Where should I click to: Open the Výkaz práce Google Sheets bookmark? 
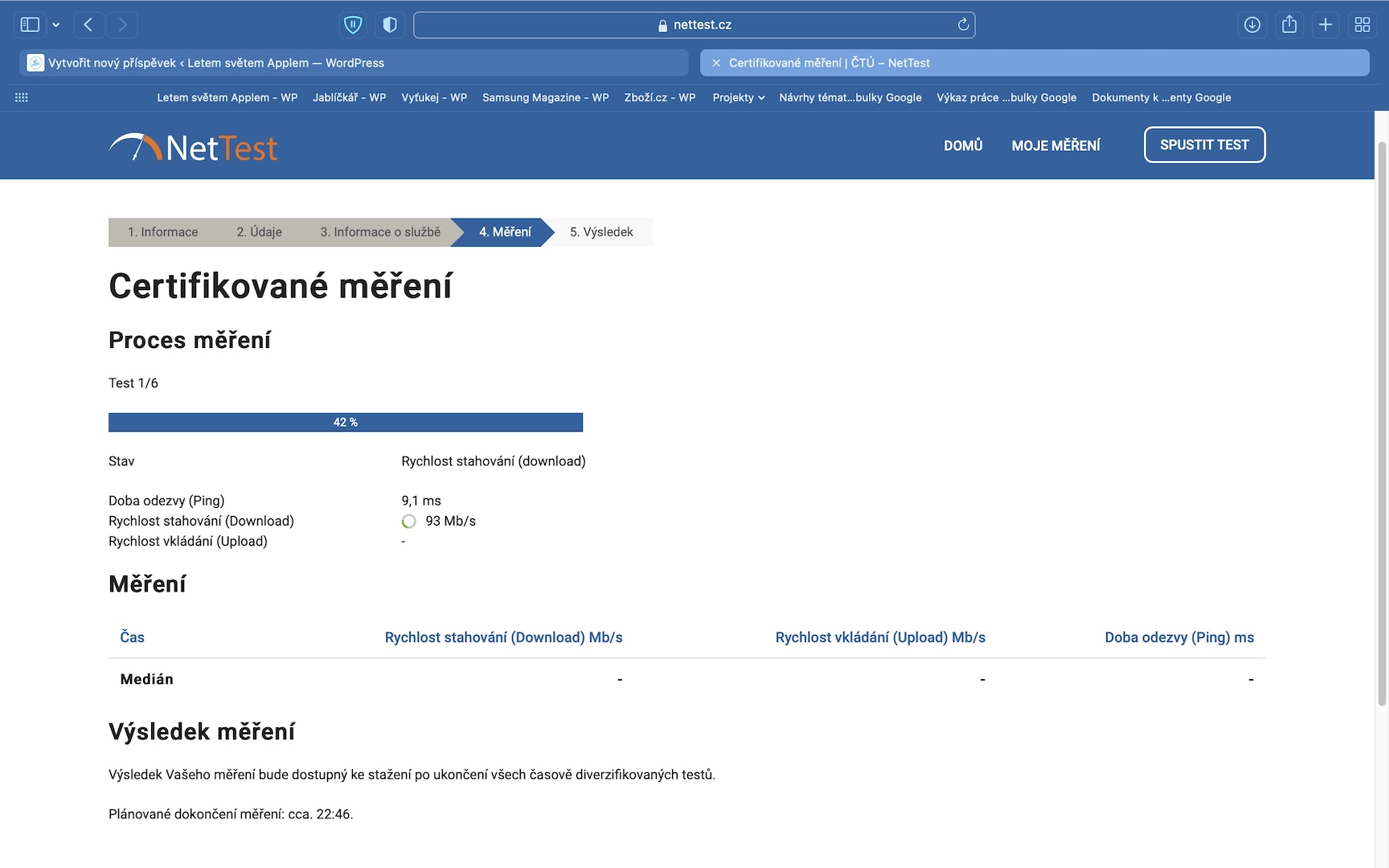tap(1006, 97)
